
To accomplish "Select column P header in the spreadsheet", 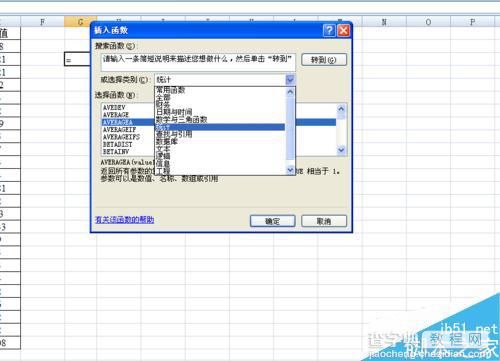I will [472, 22].
